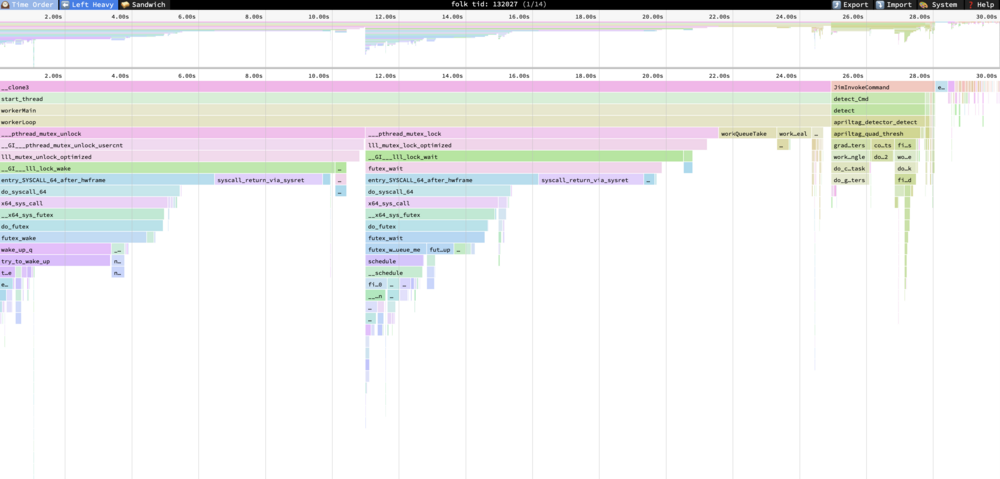Image resolution: width=1000 pixels, height=479 pixels.
Task: Select the apriltag_detector_detect frame
Action: [x=878, y=122]
